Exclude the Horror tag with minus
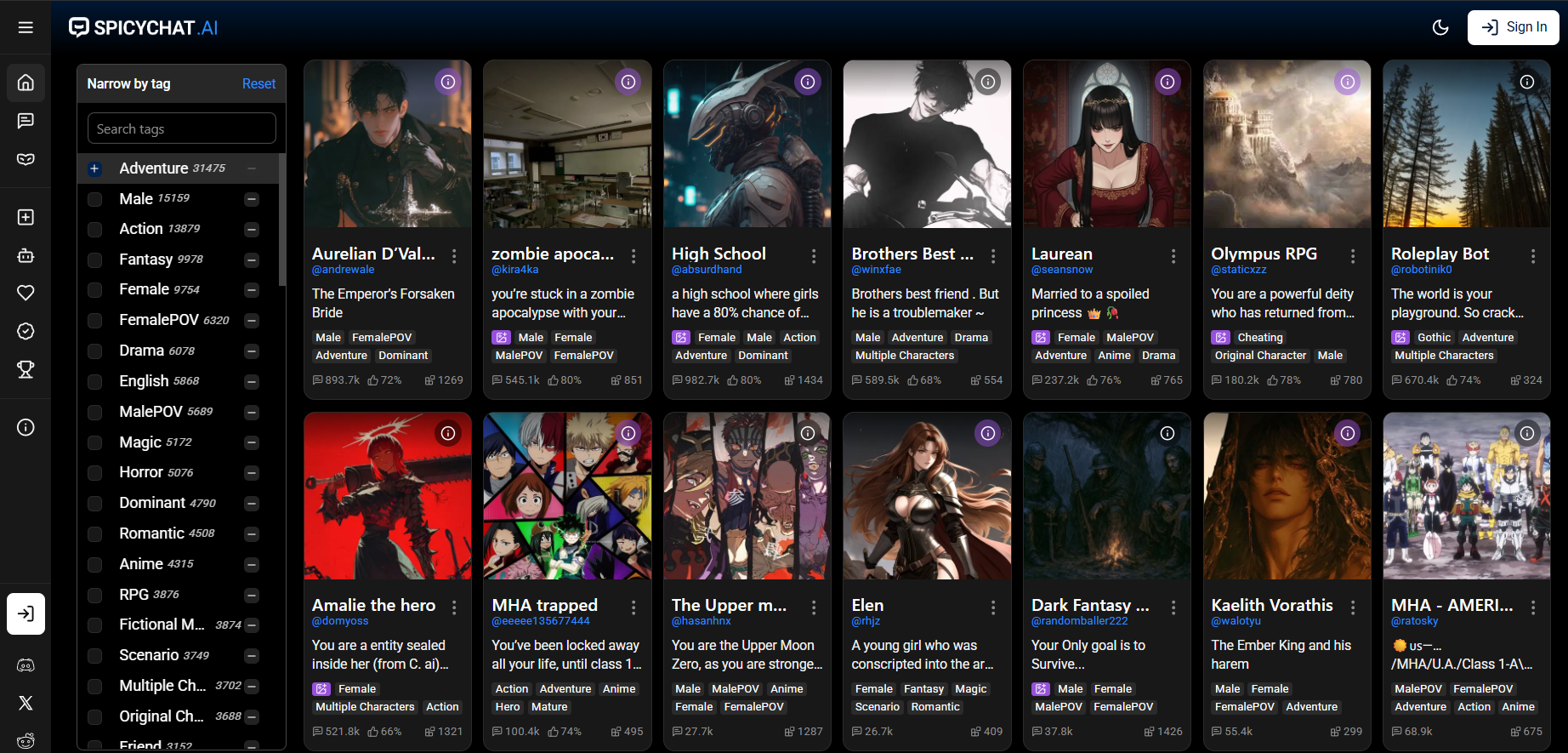 252,473
